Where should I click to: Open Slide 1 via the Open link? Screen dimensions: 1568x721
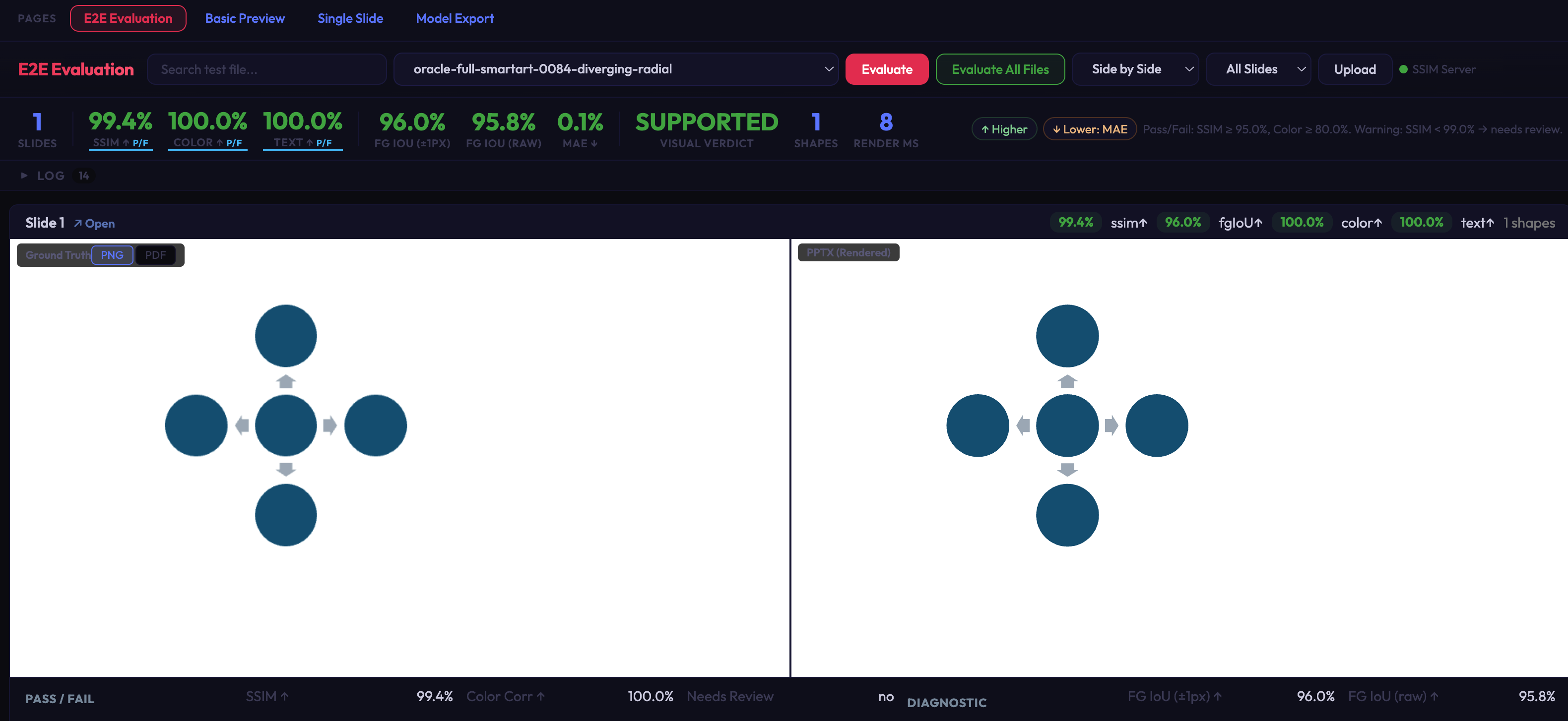[x=94, y=223]
